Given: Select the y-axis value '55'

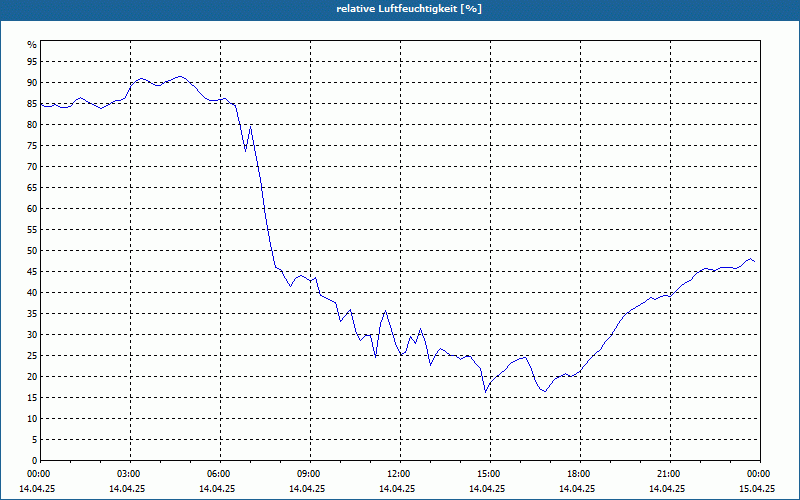Looking at the screenshot, I should [x=32, y=230].
